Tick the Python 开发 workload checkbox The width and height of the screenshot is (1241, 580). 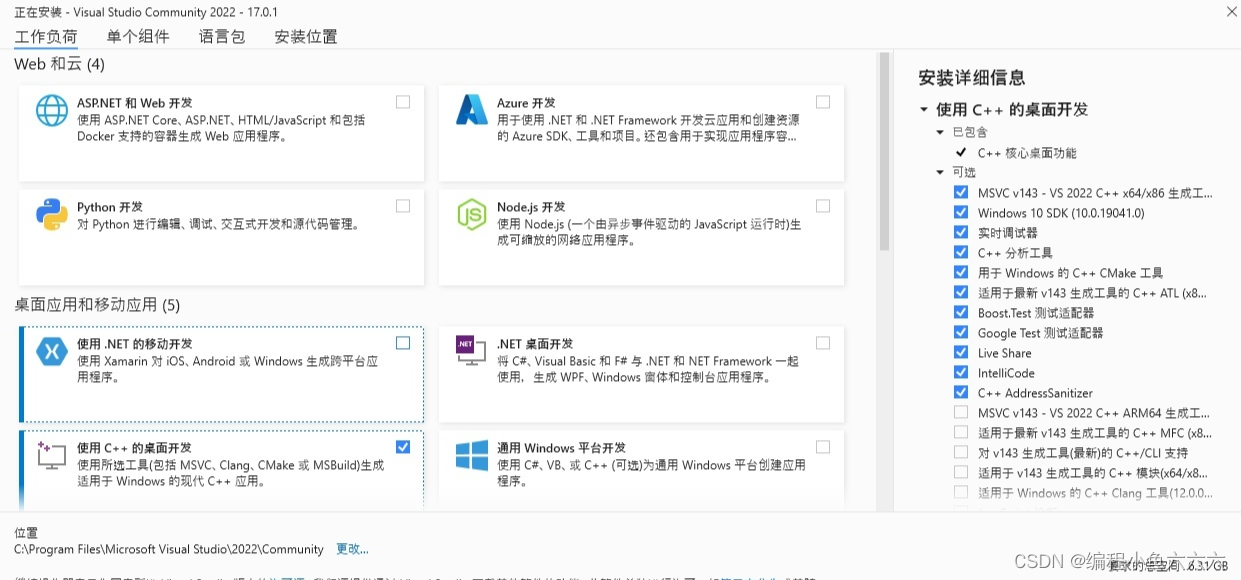403,206
